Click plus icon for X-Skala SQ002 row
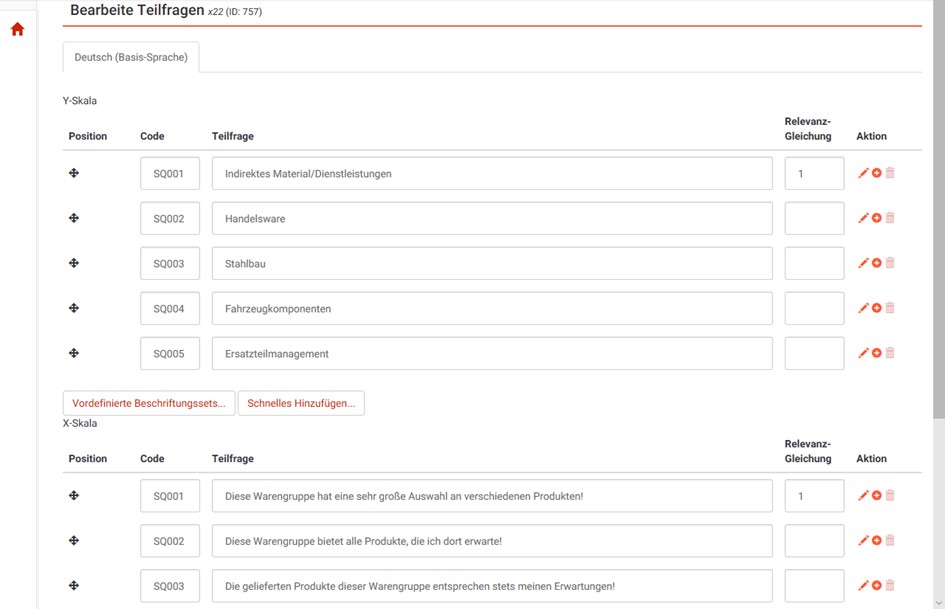945x609 pixels. (x=877, y=540)
